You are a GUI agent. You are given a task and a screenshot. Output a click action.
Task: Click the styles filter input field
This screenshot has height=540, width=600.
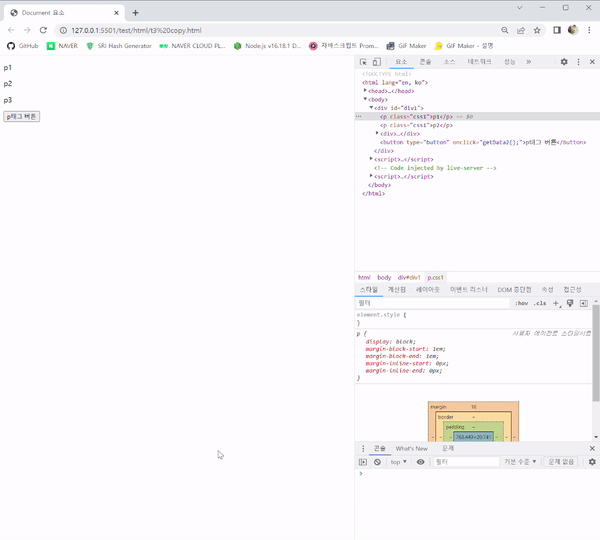432,303
